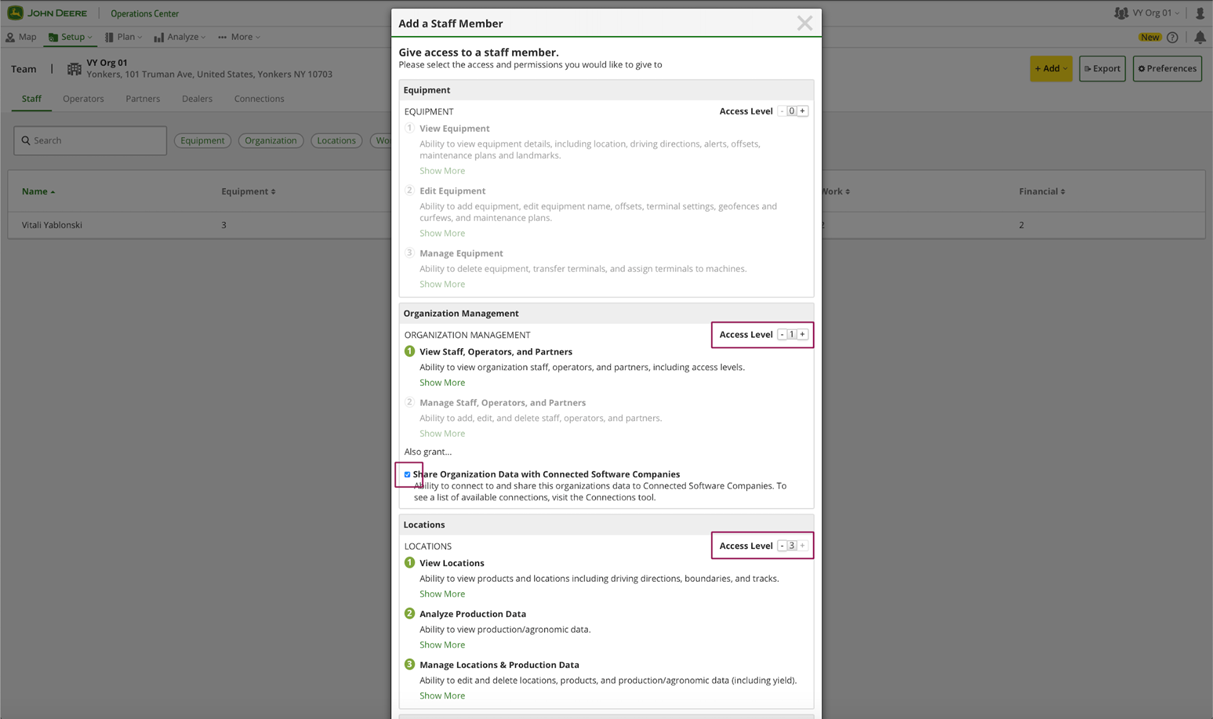Click the staff Search input field
Viewport: 1213px width, 719px height.
[90, 141]
